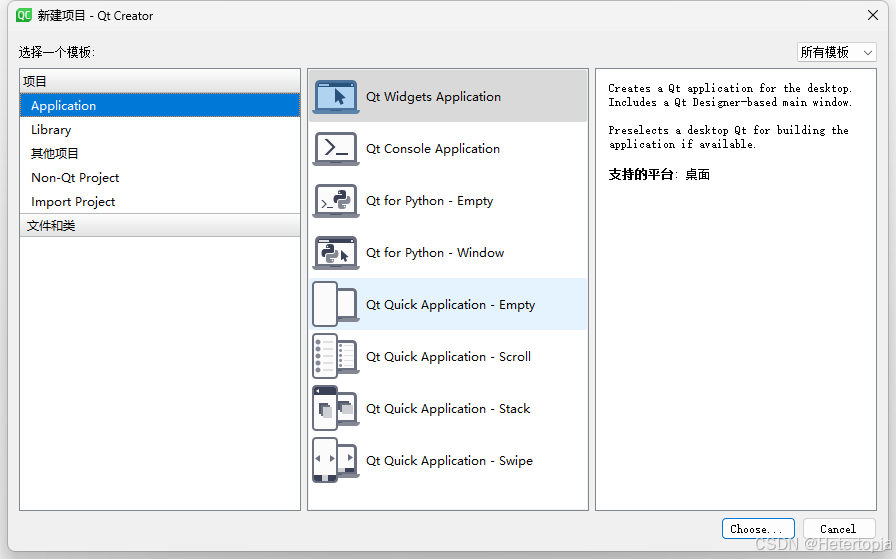Select the Application project category
The height and width of the screenshot is (559, 896).
(160, 106)
